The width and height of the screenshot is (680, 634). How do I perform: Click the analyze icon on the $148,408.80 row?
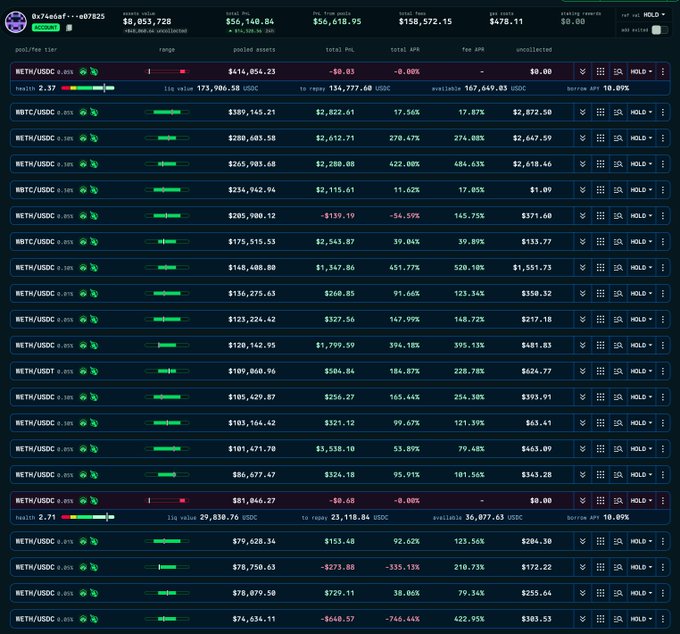pyautogui.click(x=618, y=268)
